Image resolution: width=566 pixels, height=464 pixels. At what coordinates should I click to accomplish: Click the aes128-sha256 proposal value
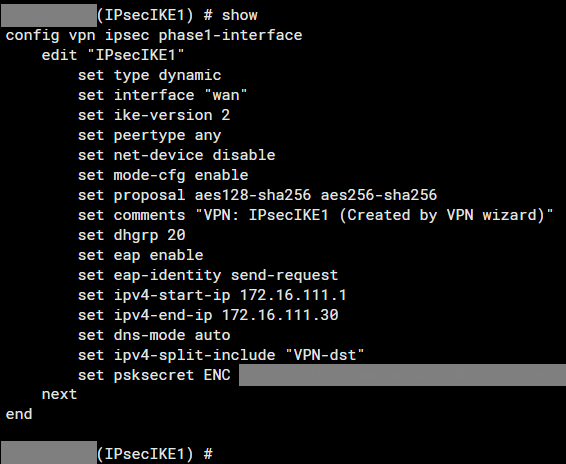pyautogui.click(x=253, y=195)
